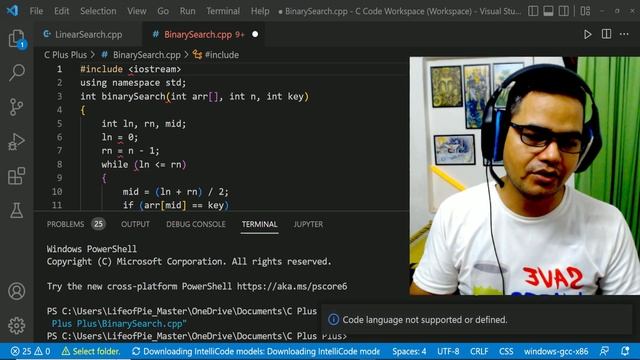Open the Manage gear settings
Screen dimensions: 640x360
point(17,325)
